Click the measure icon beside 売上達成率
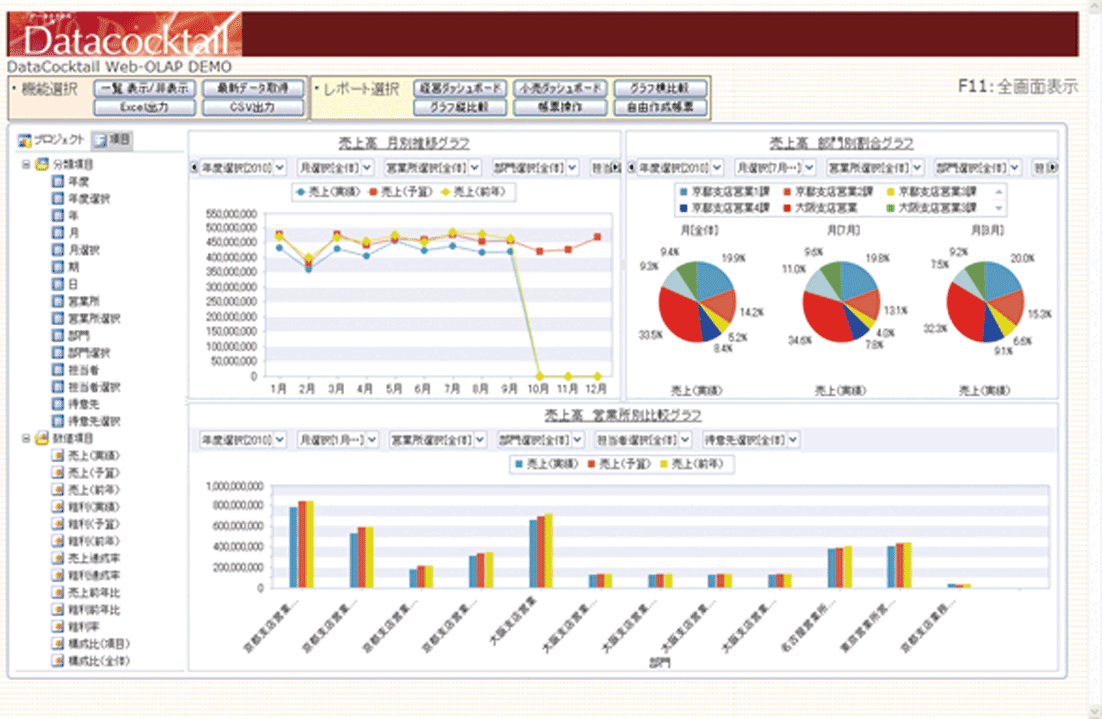 point(58,558)
